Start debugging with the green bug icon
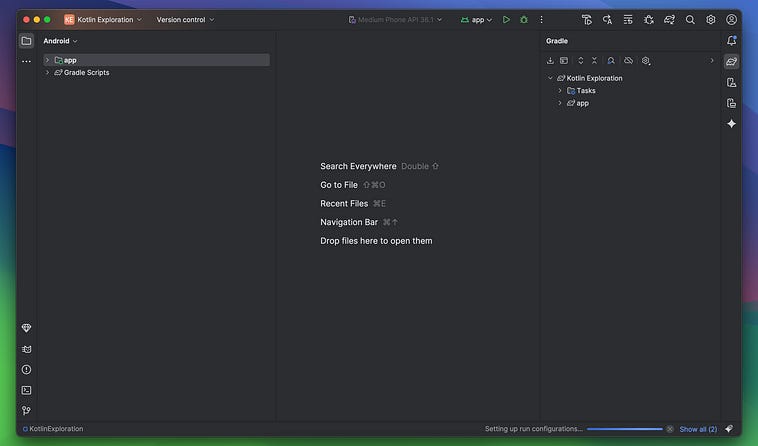 click(x=524, y=20)
